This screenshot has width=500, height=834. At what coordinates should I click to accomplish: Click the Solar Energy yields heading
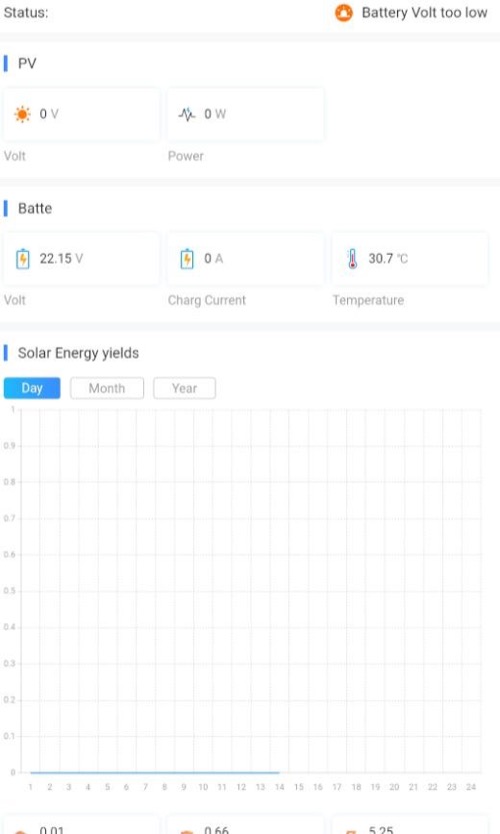[78, 353]
